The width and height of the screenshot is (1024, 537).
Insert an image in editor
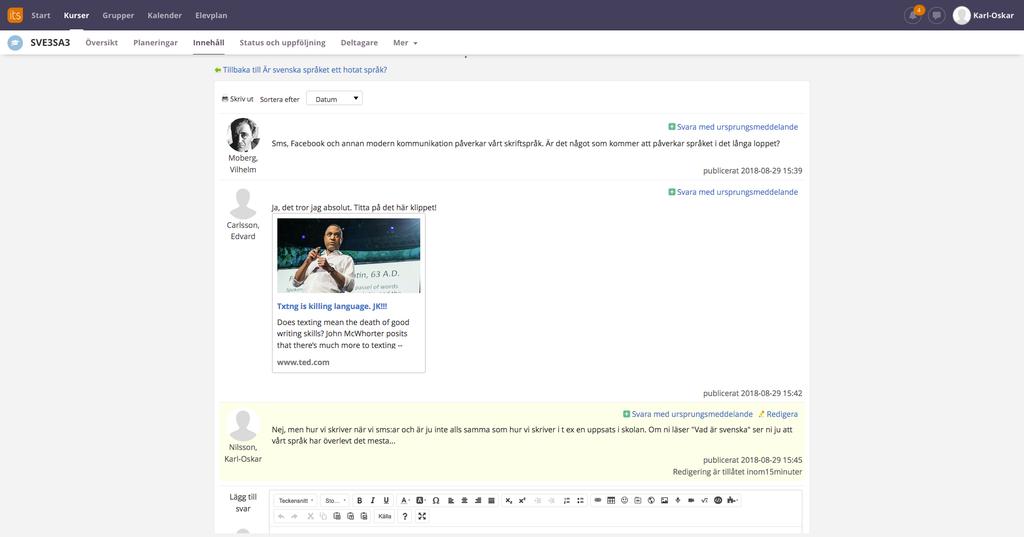(664, 500)
